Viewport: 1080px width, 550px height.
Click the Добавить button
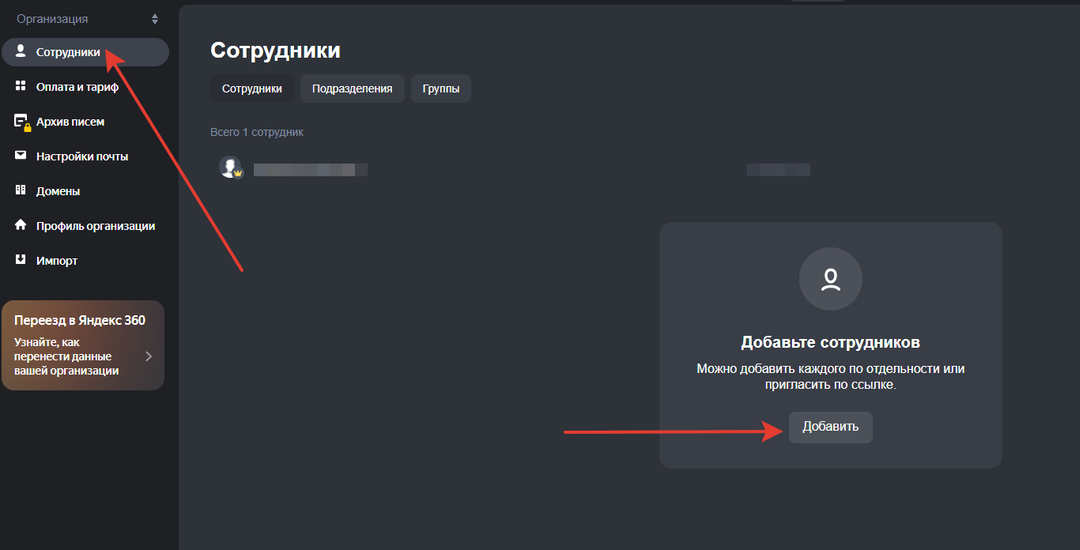pos(831,427)
